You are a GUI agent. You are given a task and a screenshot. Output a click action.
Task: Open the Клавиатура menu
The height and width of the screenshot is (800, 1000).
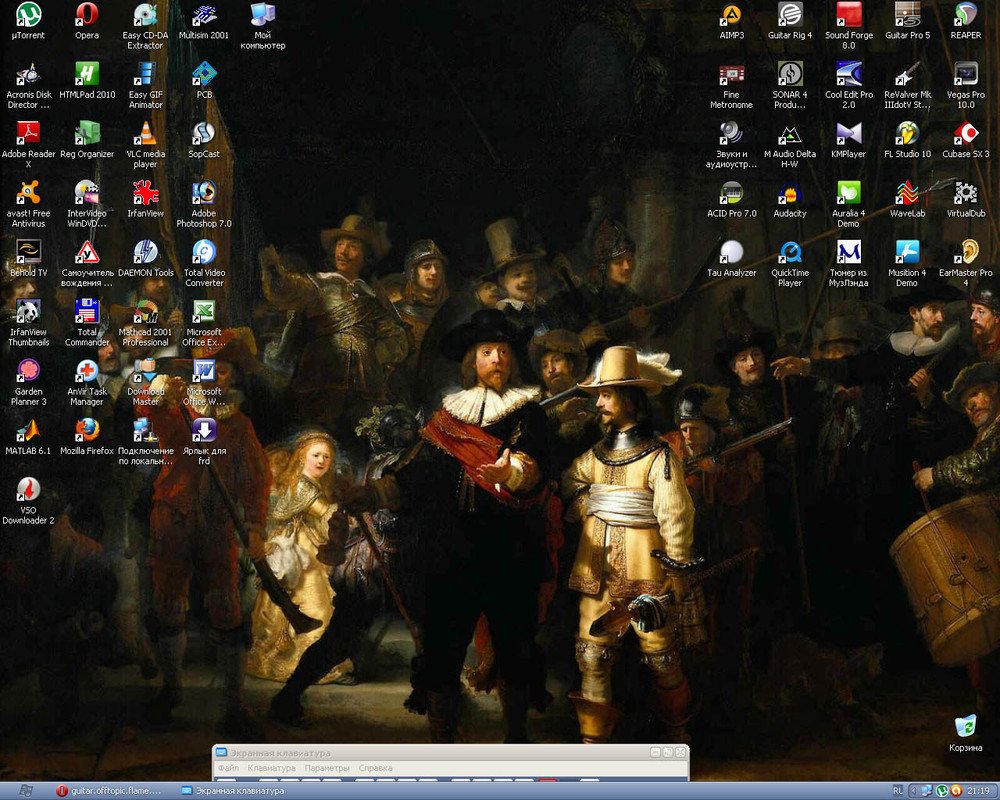pos(271,768)
